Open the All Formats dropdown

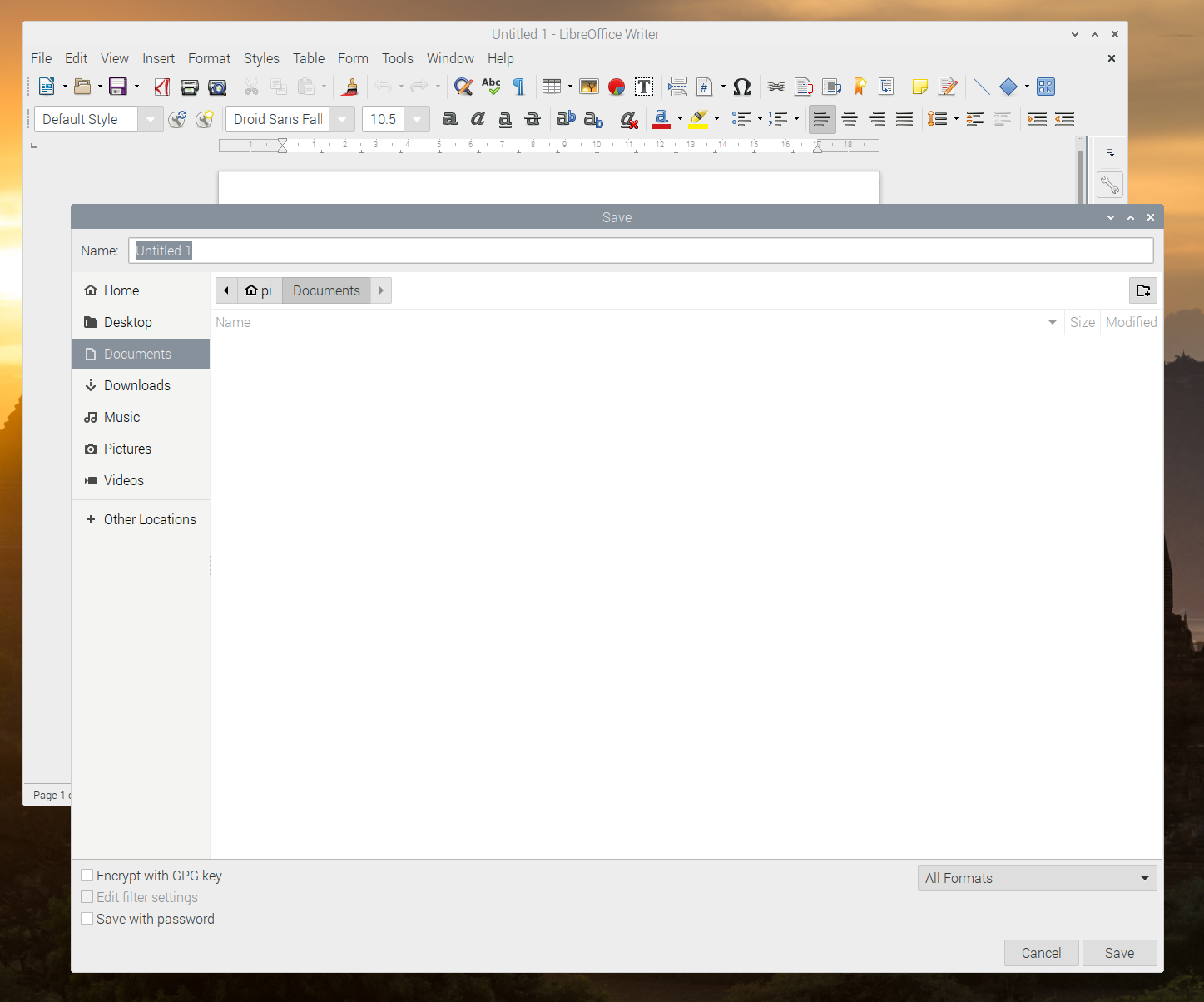[x=1037, y=878]
